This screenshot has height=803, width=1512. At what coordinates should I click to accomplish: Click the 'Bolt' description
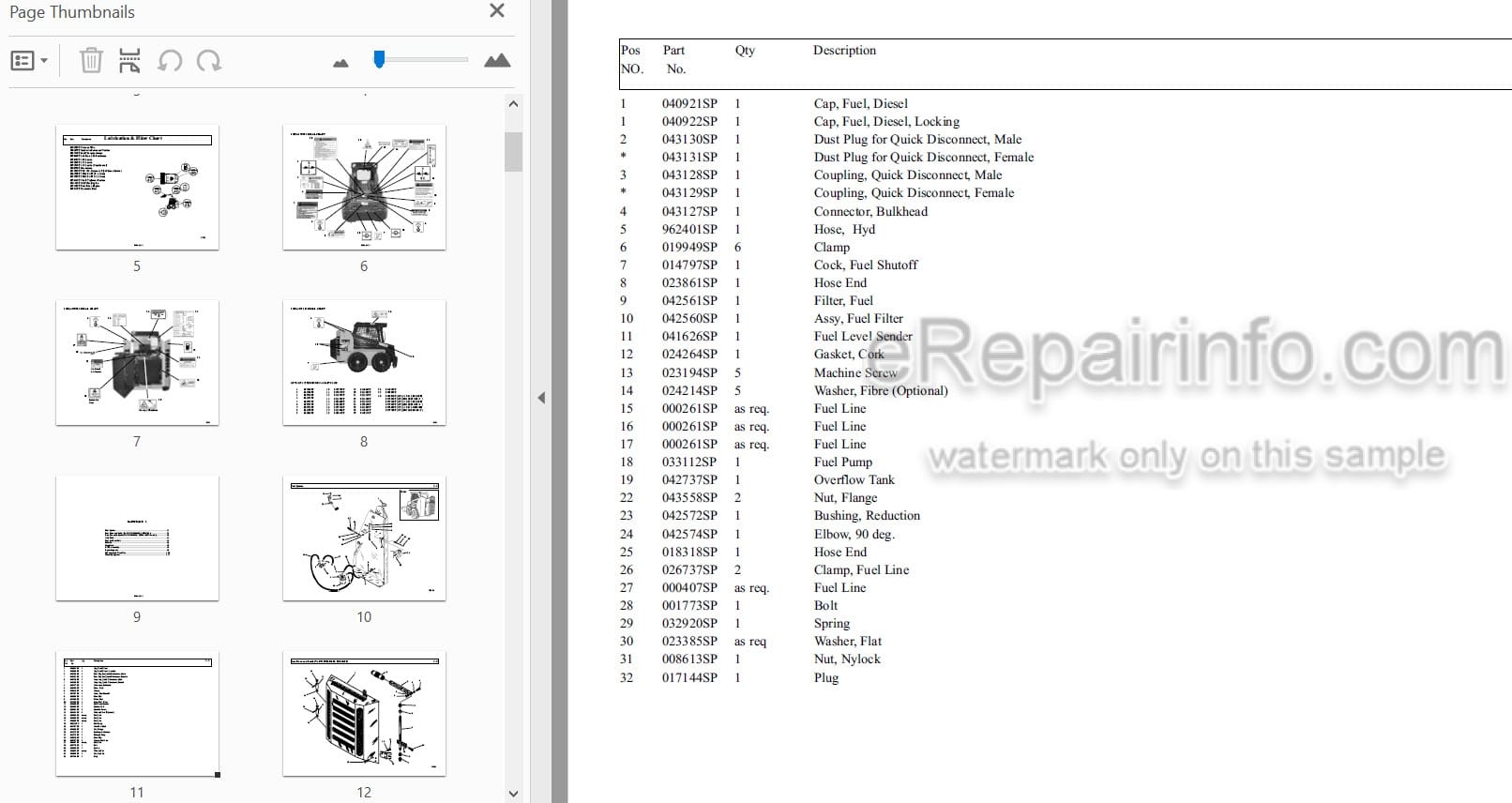tap(825, 606)
